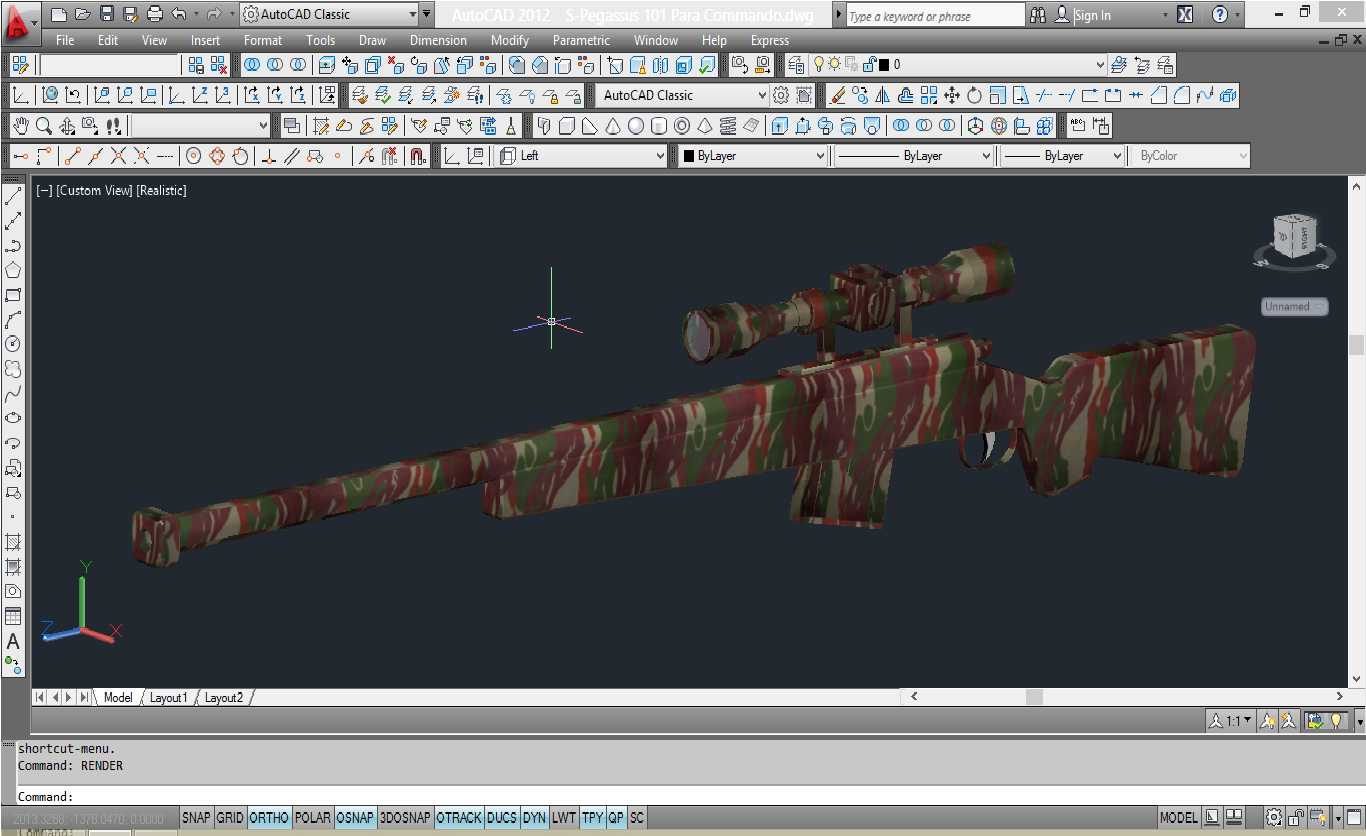Toggle ORTHO mode in status bar
The image size is (1366, 836).
[x=269, y=818]
